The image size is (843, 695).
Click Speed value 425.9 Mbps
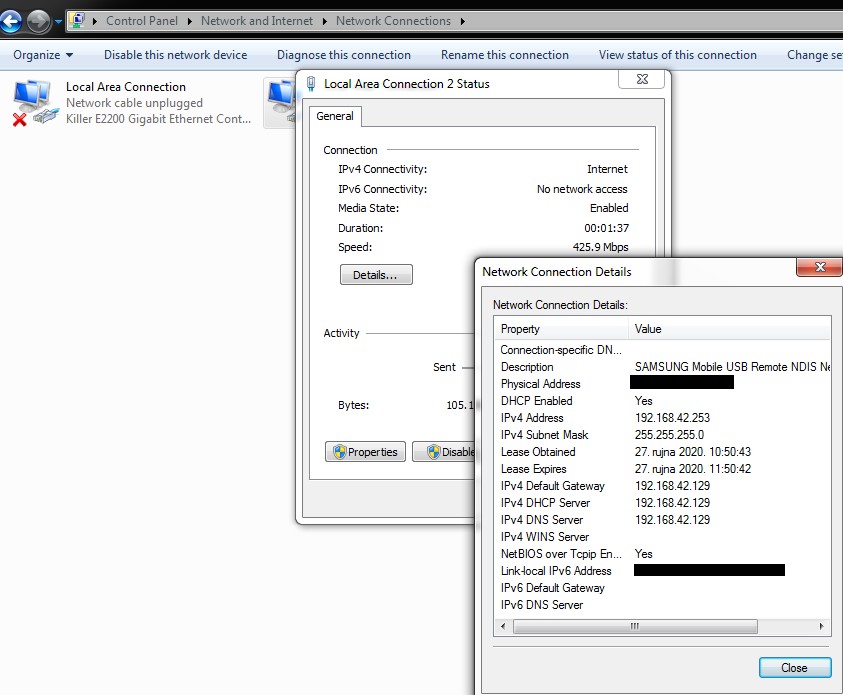600,247
